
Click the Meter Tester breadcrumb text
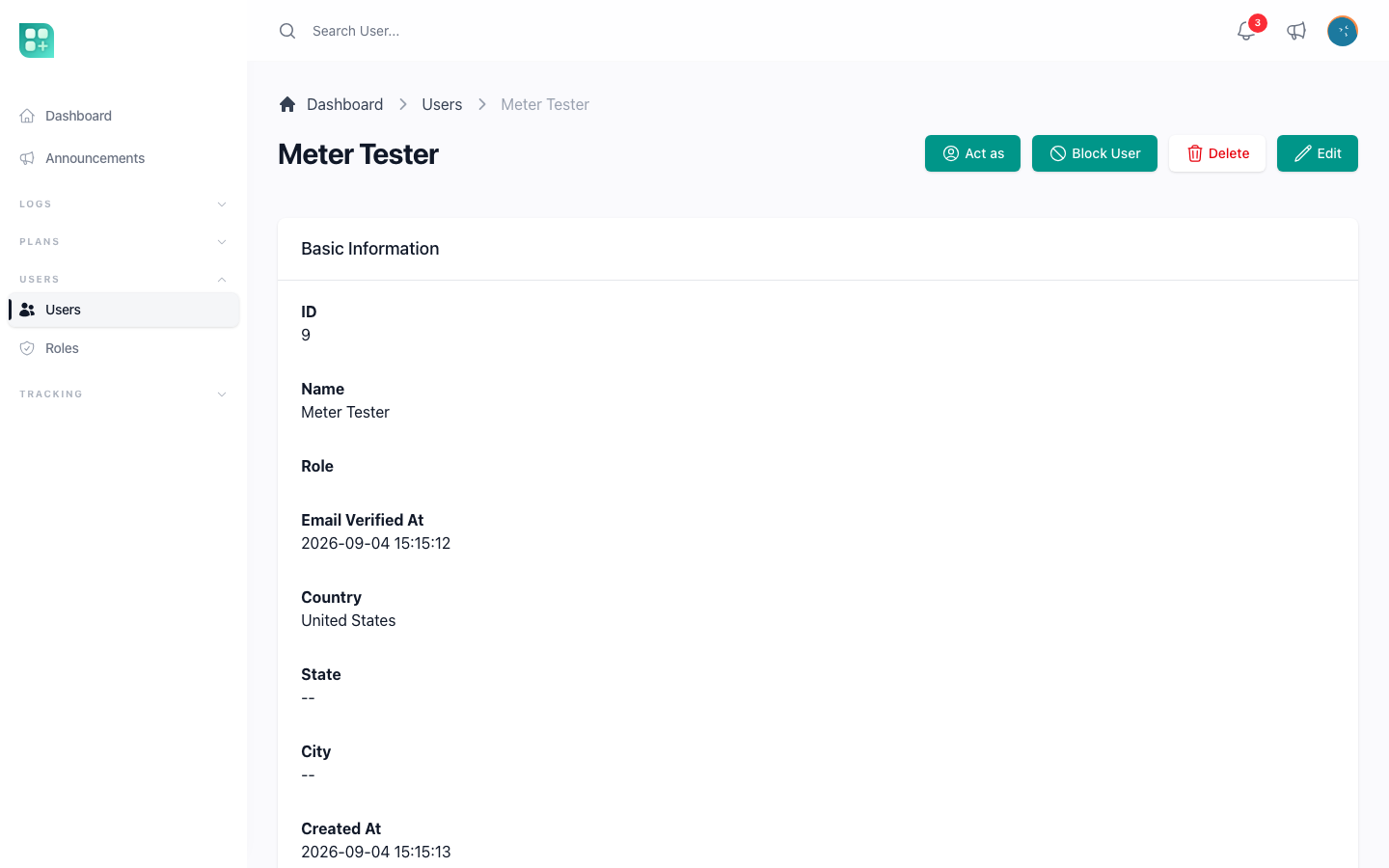(545, 104)
